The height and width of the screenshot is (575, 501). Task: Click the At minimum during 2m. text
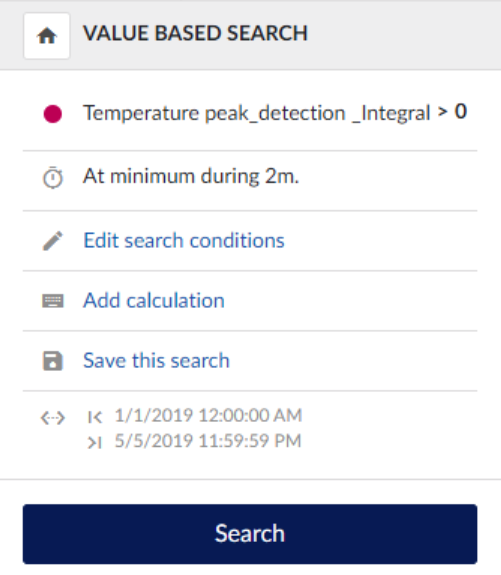click(191, 176)
